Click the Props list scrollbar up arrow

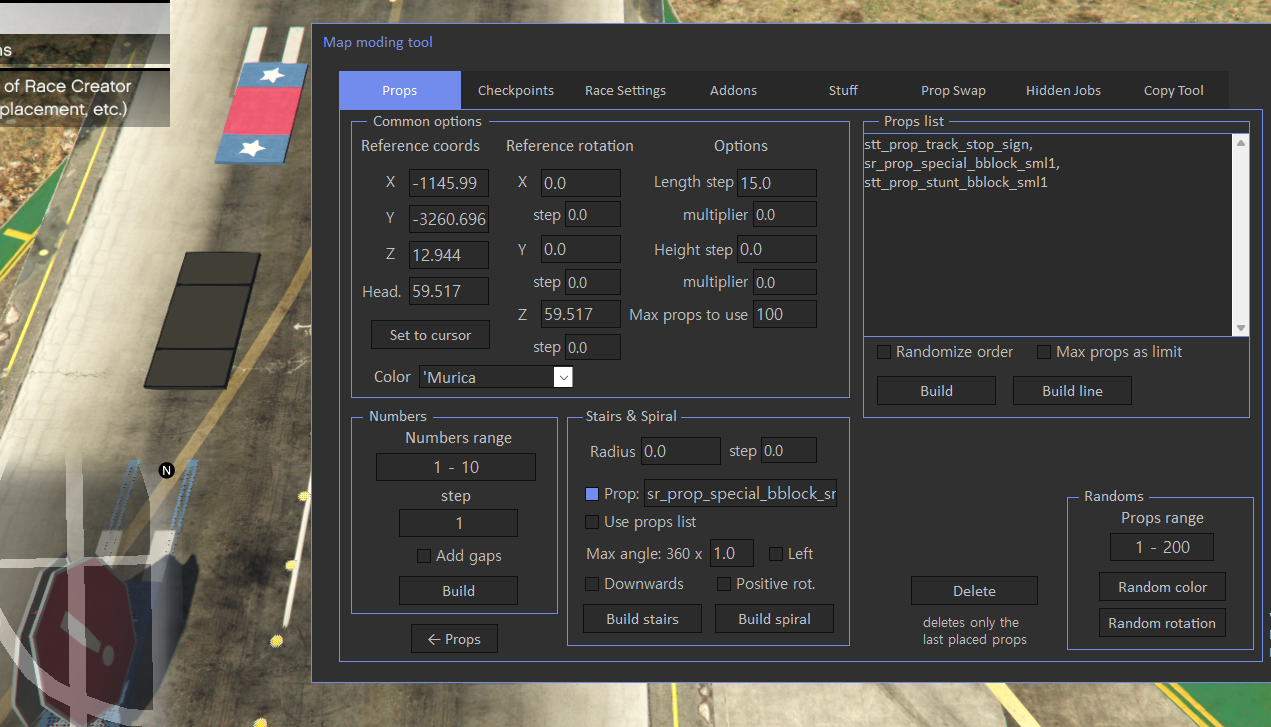(x=1241, y=142)
